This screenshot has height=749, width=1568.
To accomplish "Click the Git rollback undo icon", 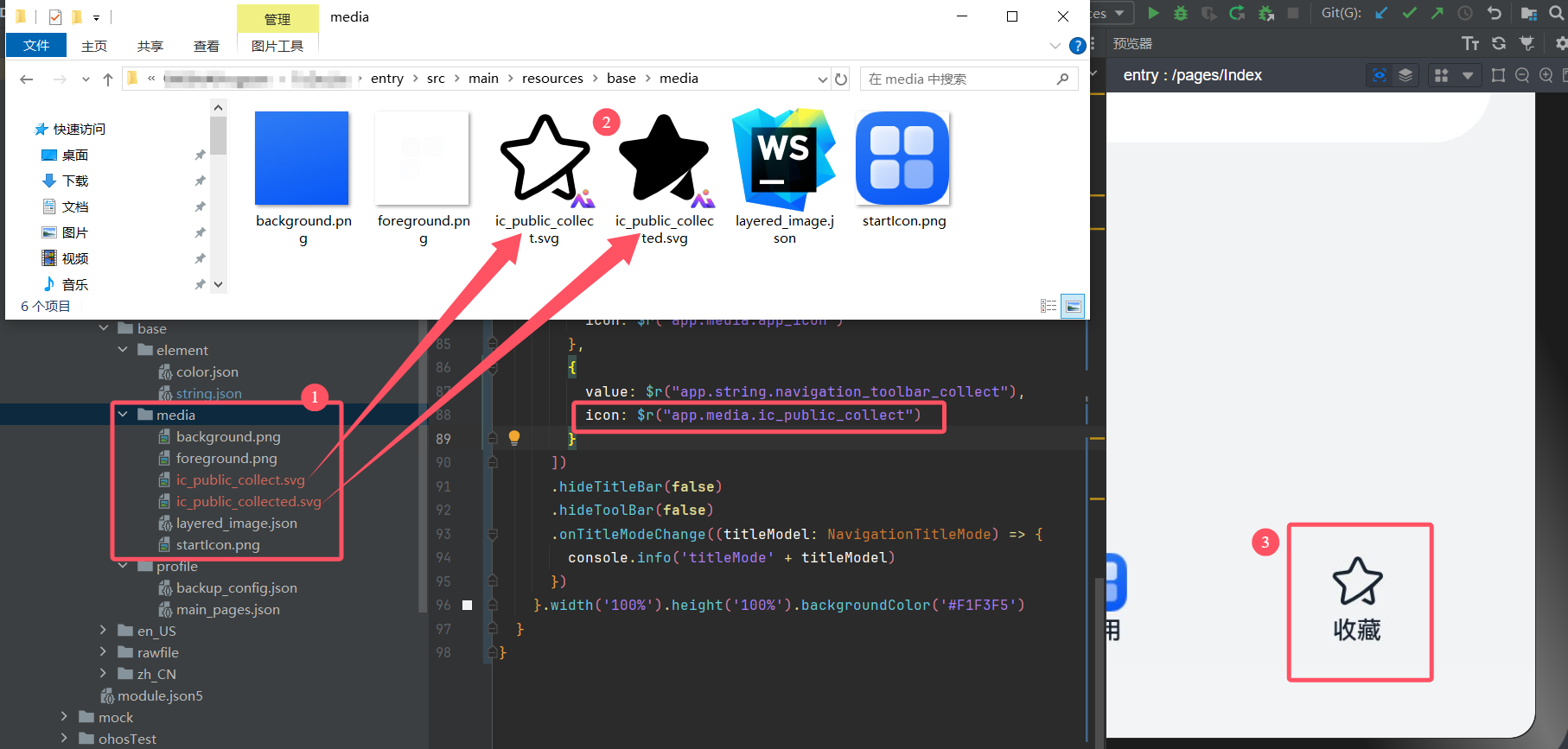I will click(x=1494, y=13).
